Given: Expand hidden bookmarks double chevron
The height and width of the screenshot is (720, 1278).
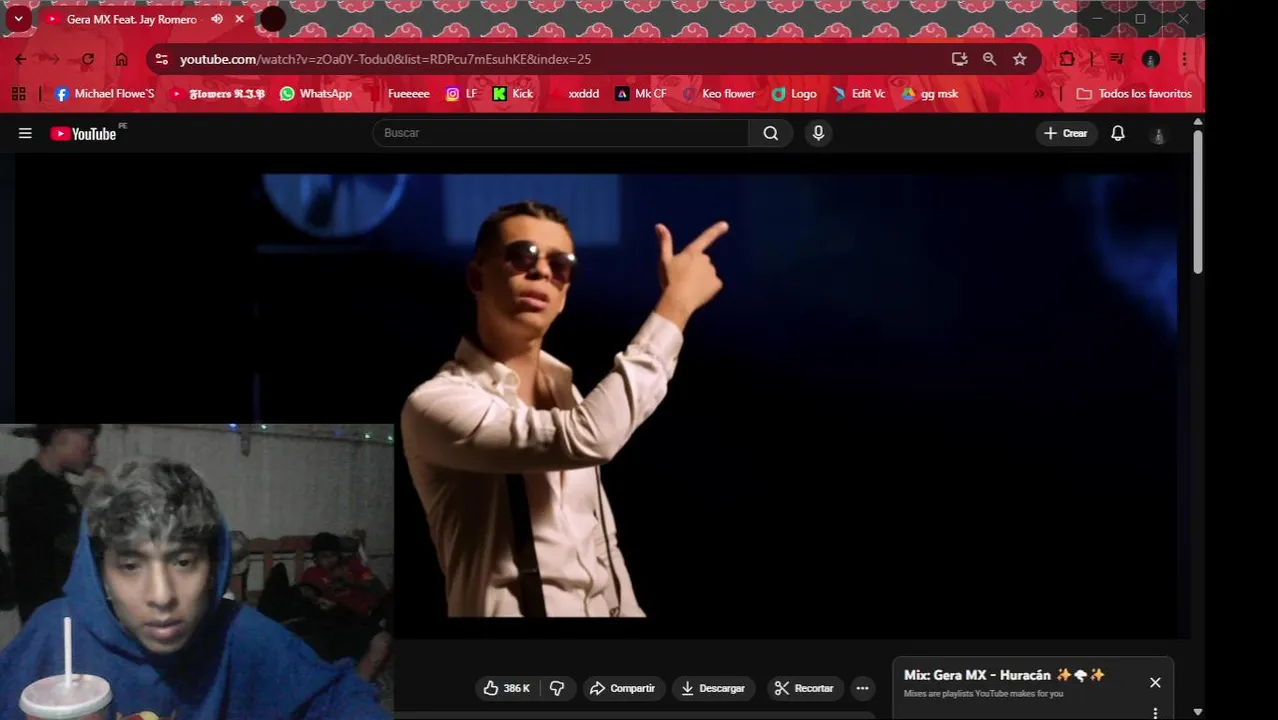Looking at the screenshot, I should [1039, 93].
